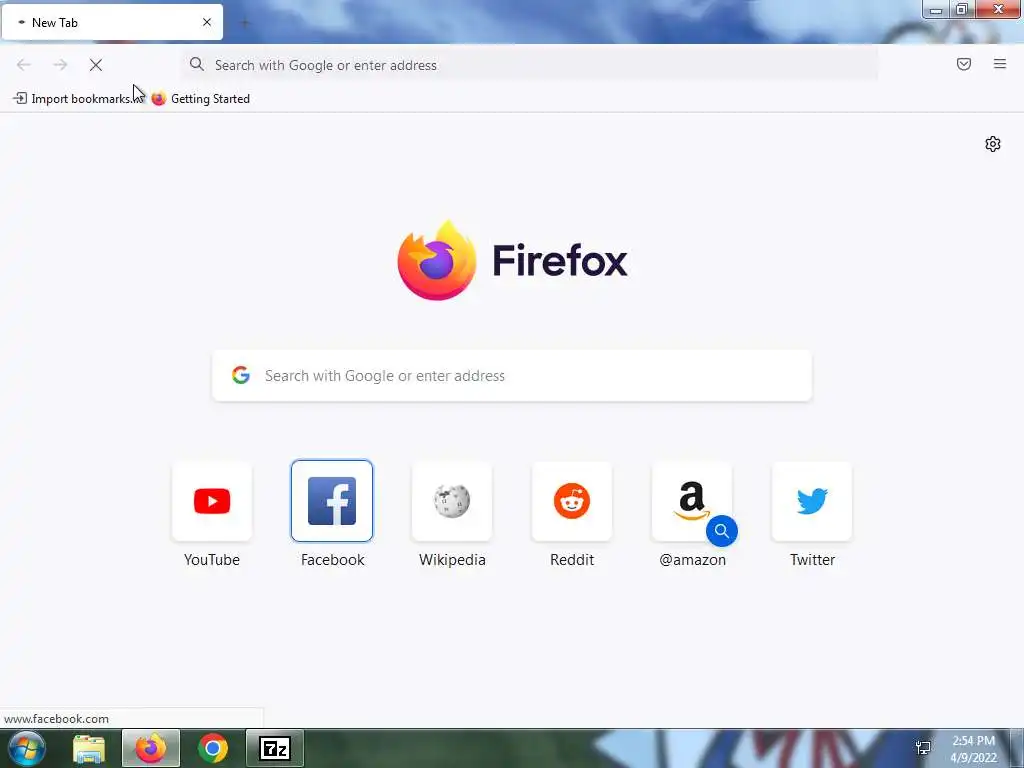Open the YouTube shortcut tile

tap(212, 501)
